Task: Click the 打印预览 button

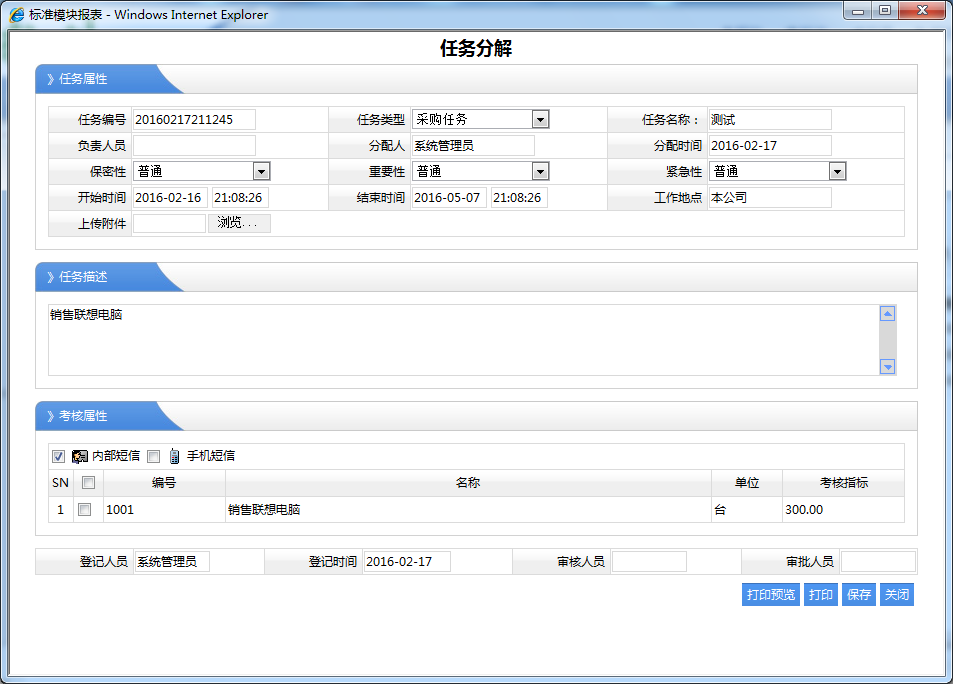Action: [770, 595]
